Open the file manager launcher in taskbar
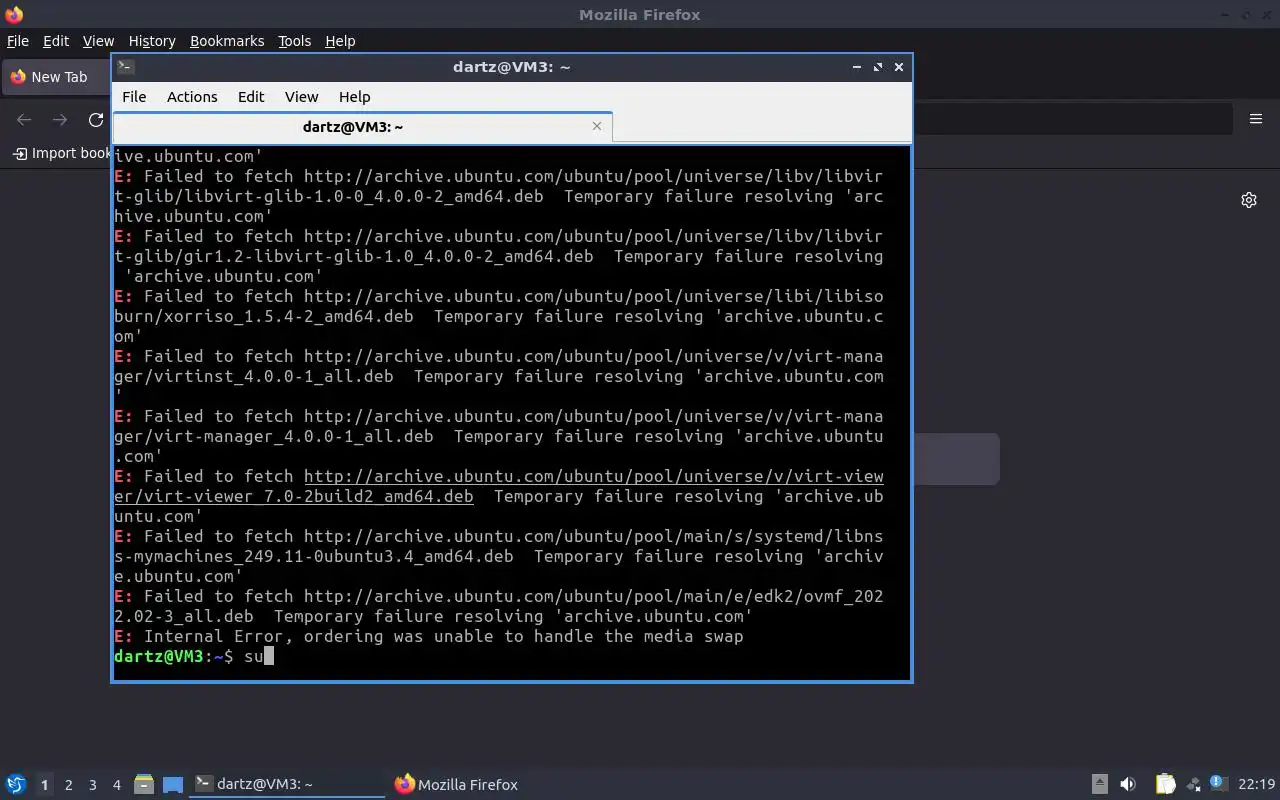The width and height of the screenshot is (1280, 800). pyautogui.click(x=144, y=784)
